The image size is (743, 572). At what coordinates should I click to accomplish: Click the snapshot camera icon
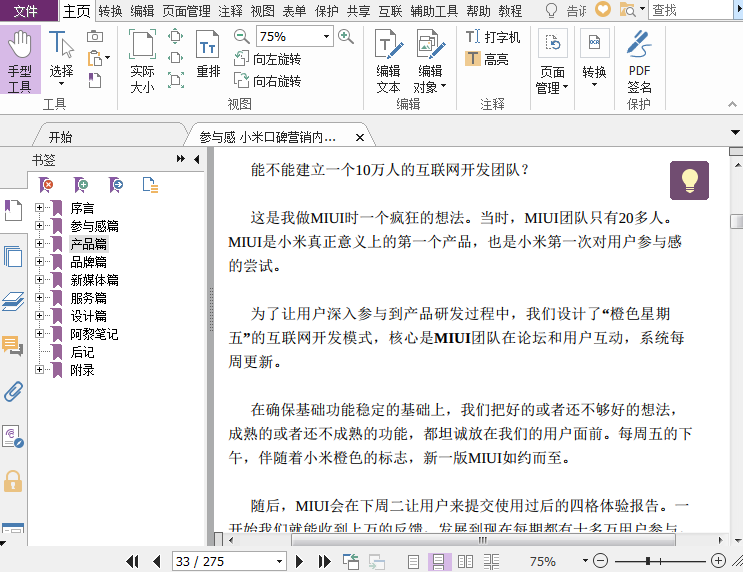[x=95, y=36]
